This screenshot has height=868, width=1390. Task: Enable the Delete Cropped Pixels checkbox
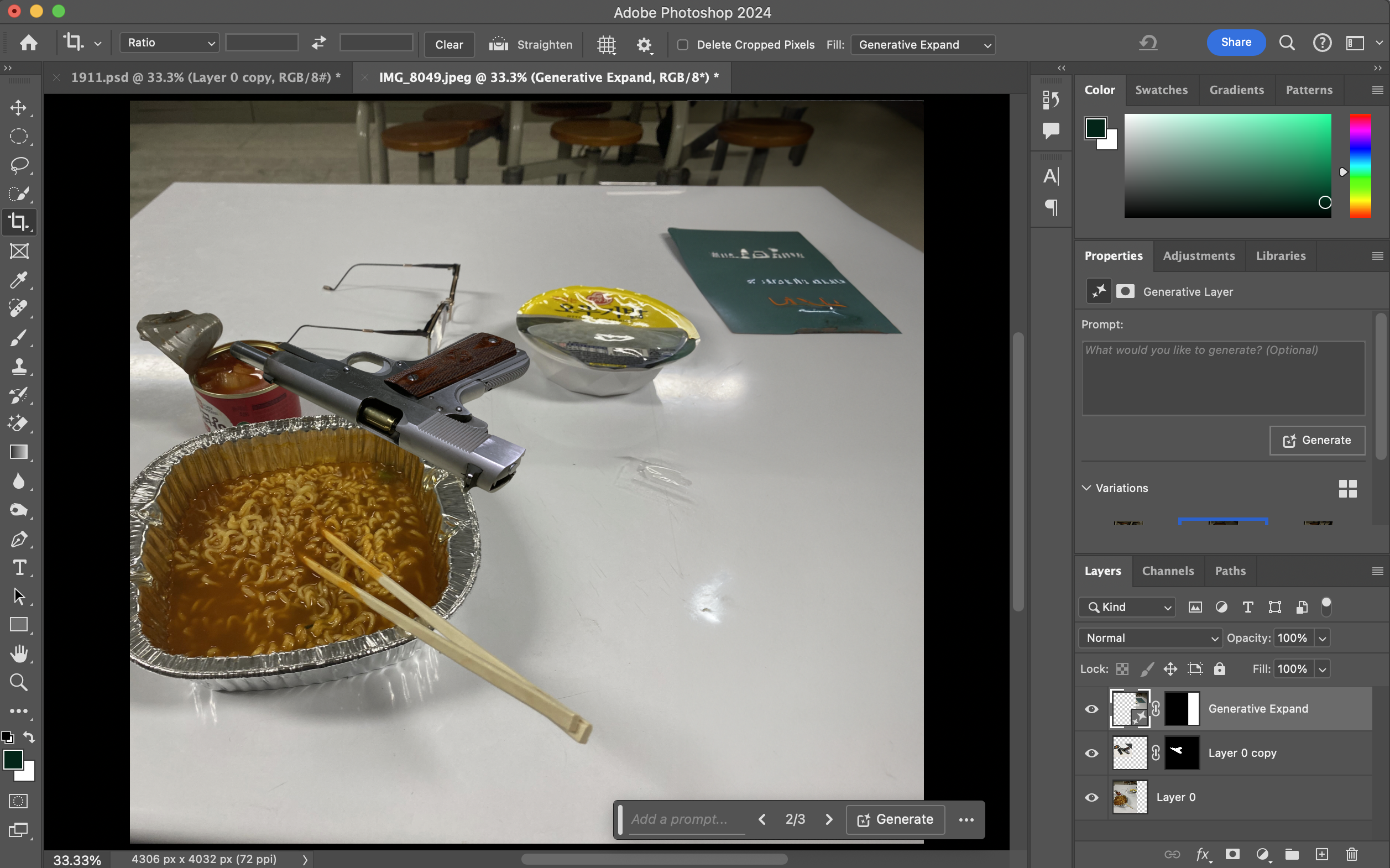click(x=683, y=45)
